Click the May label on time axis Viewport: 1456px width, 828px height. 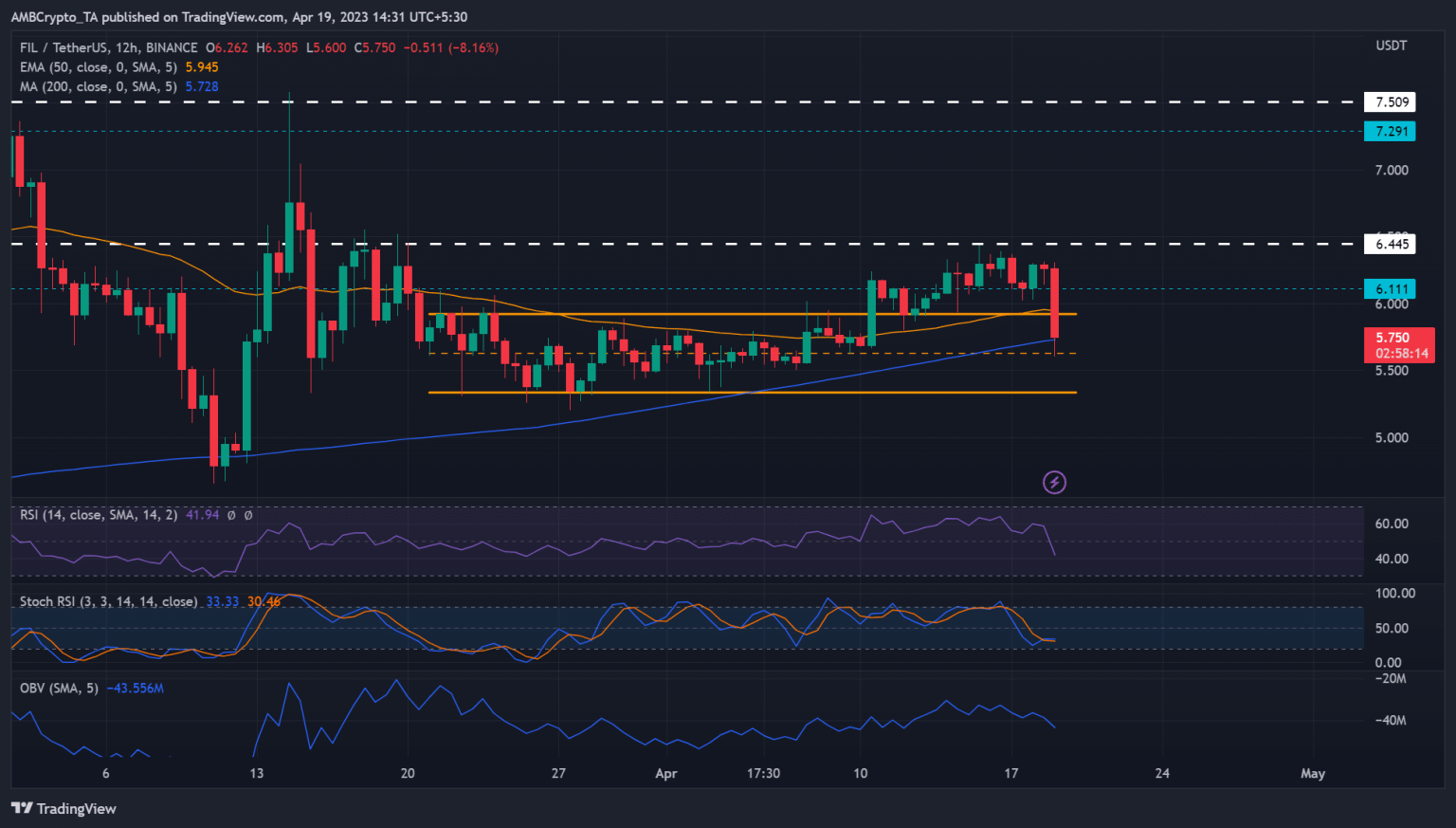pos(1312,773)
